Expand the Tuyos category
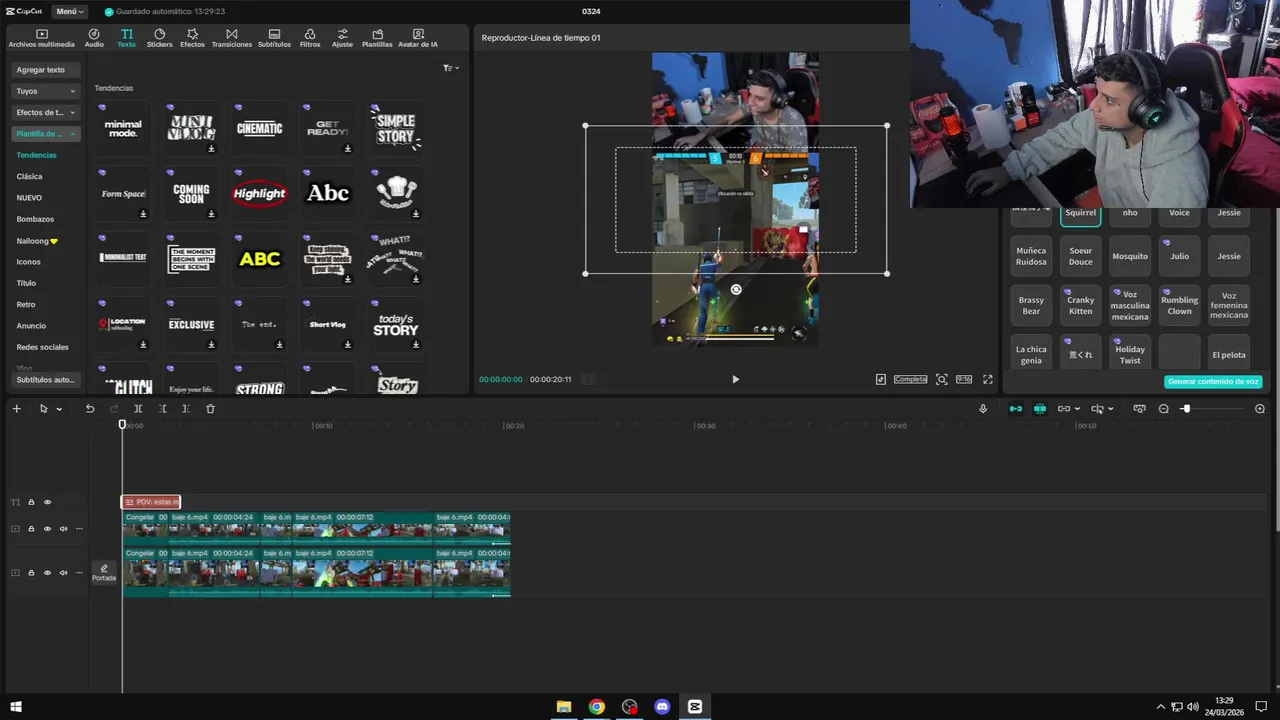The image size is (1280, 720). coord(46,91)
